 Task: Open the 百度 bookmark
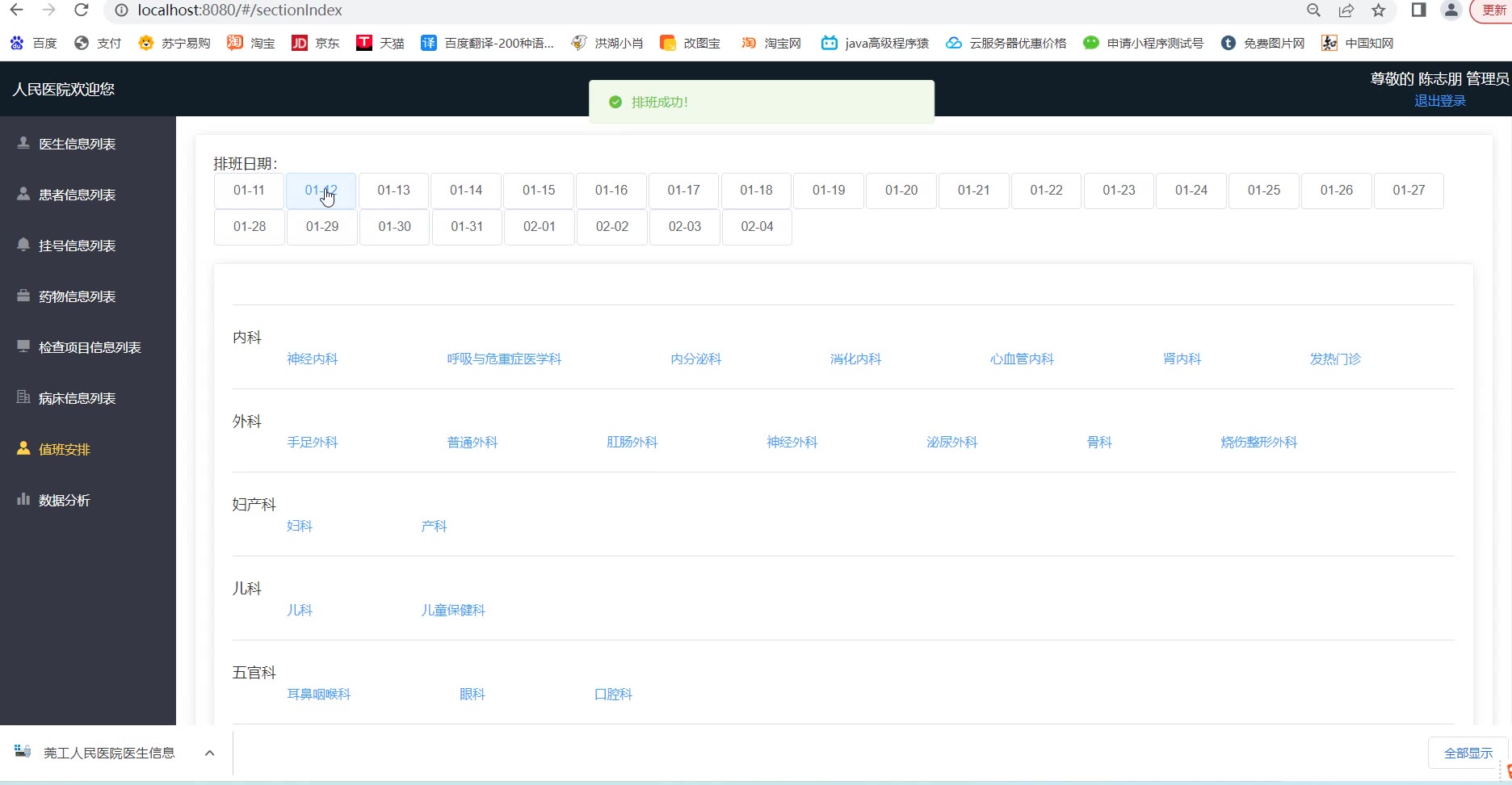[34, 43]
